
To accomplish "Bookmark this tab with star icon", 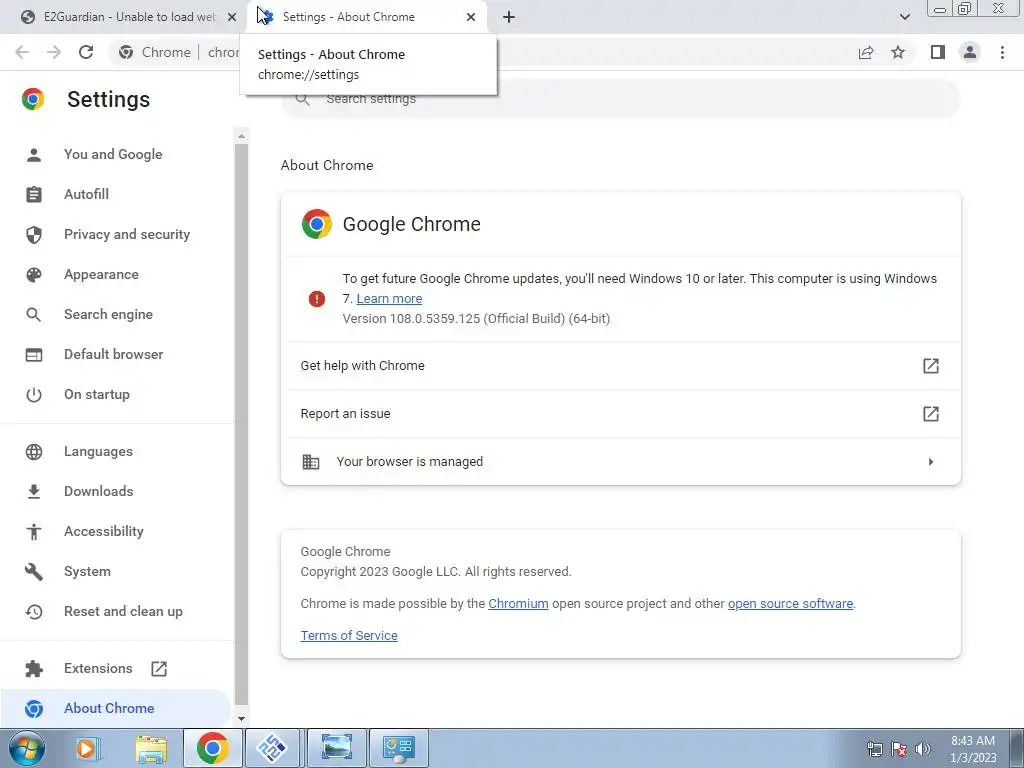I will pos(898,52).
